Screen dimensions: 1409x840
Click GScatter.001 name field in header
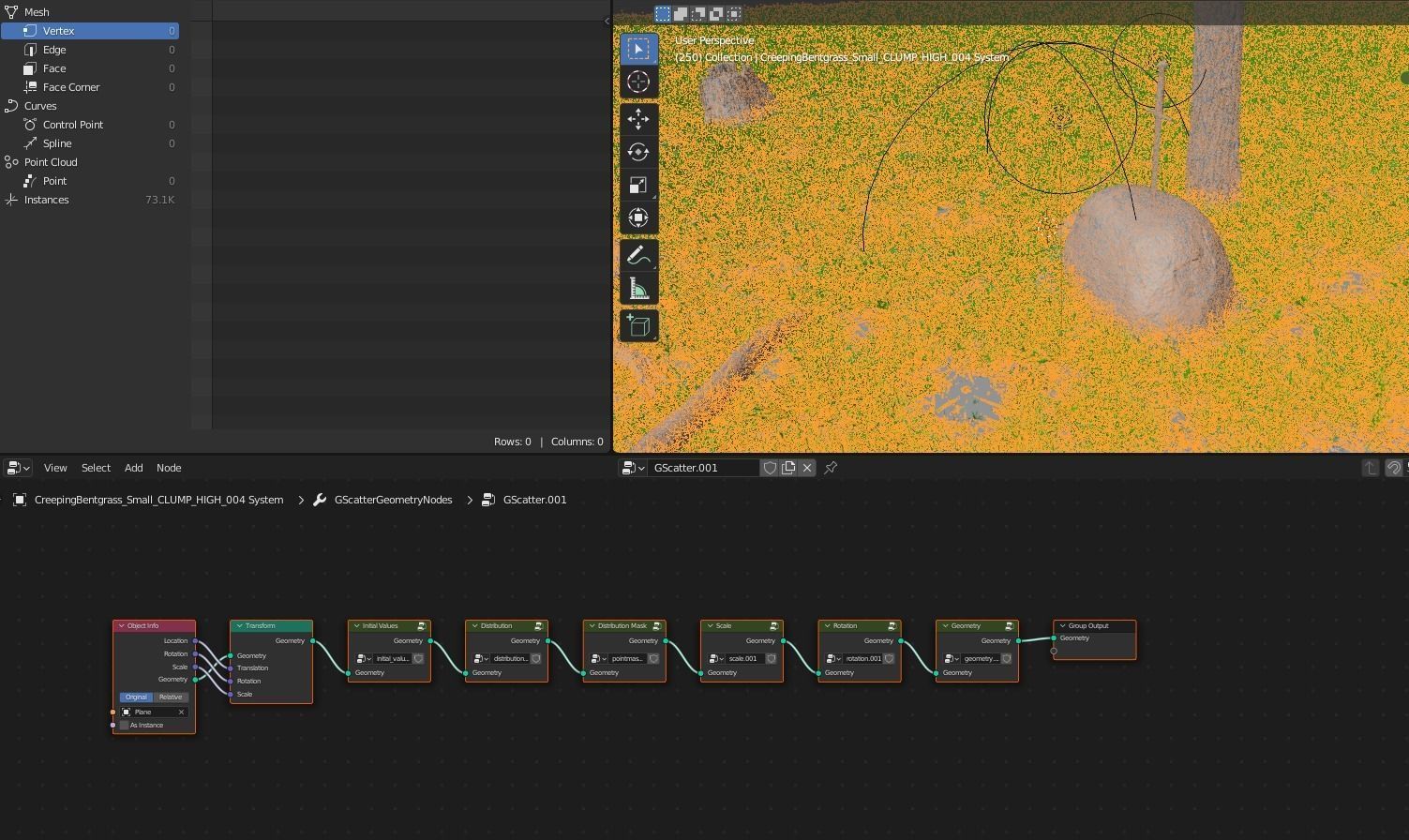click(x=704, y=468)
